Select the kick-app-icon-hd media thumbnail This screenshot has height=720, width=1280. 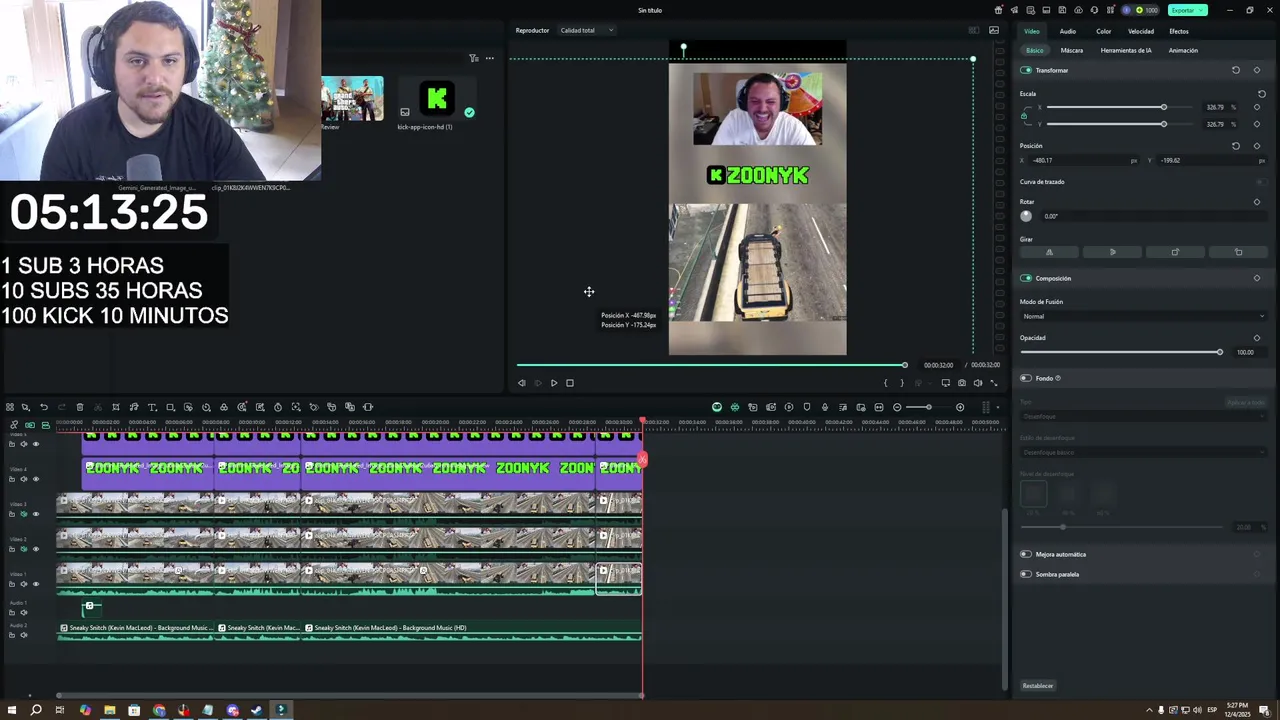click(x=436, y=99)
